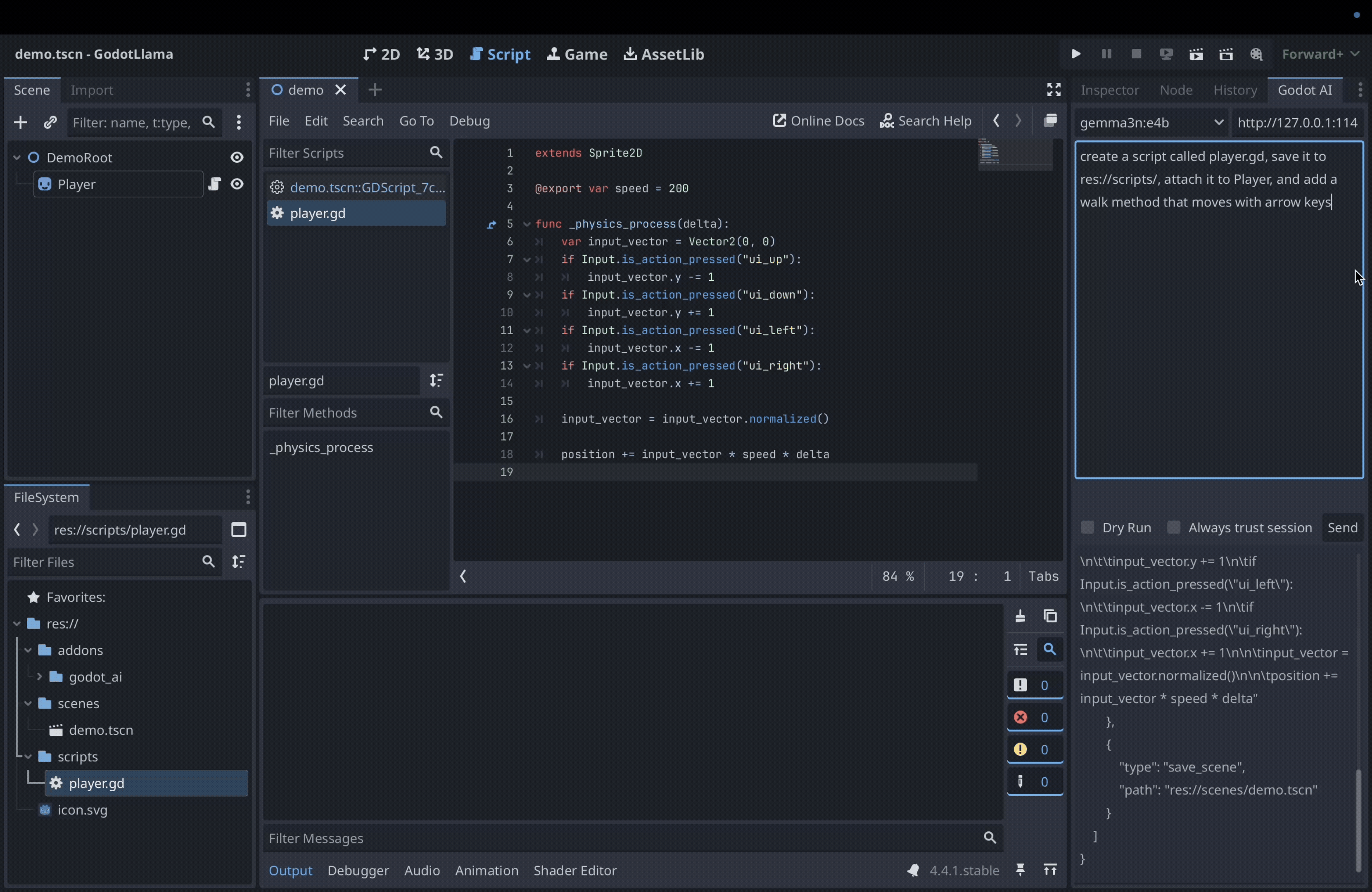The width and height of the screenshot is (1372, 892).
Task: Clear the output log
Action: [1021, 617]
